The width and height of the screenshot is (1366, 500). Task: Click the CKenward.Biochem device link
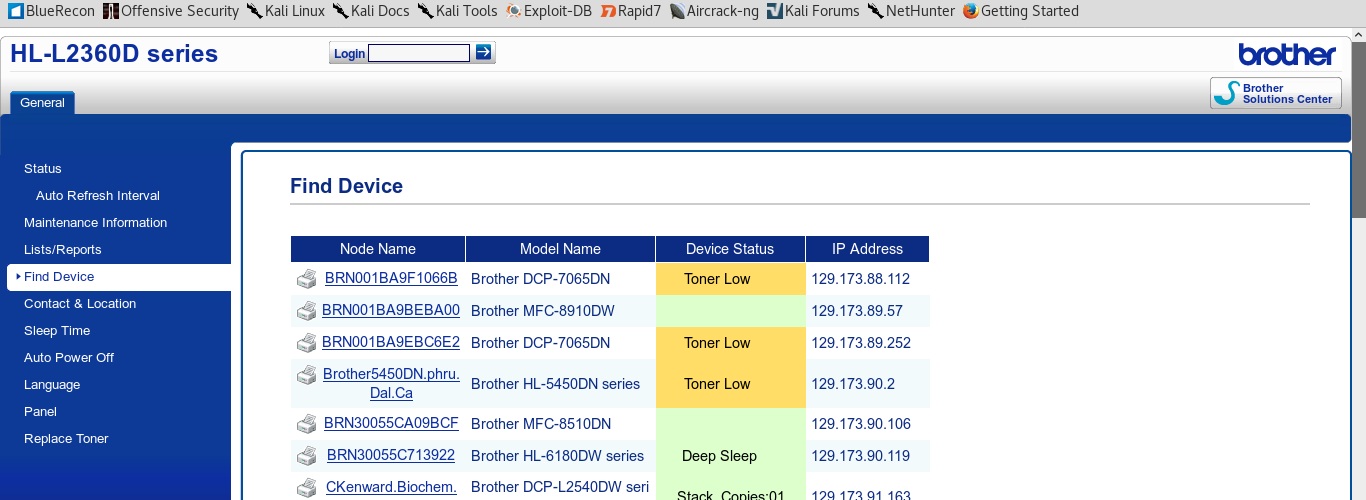[391, 487]
